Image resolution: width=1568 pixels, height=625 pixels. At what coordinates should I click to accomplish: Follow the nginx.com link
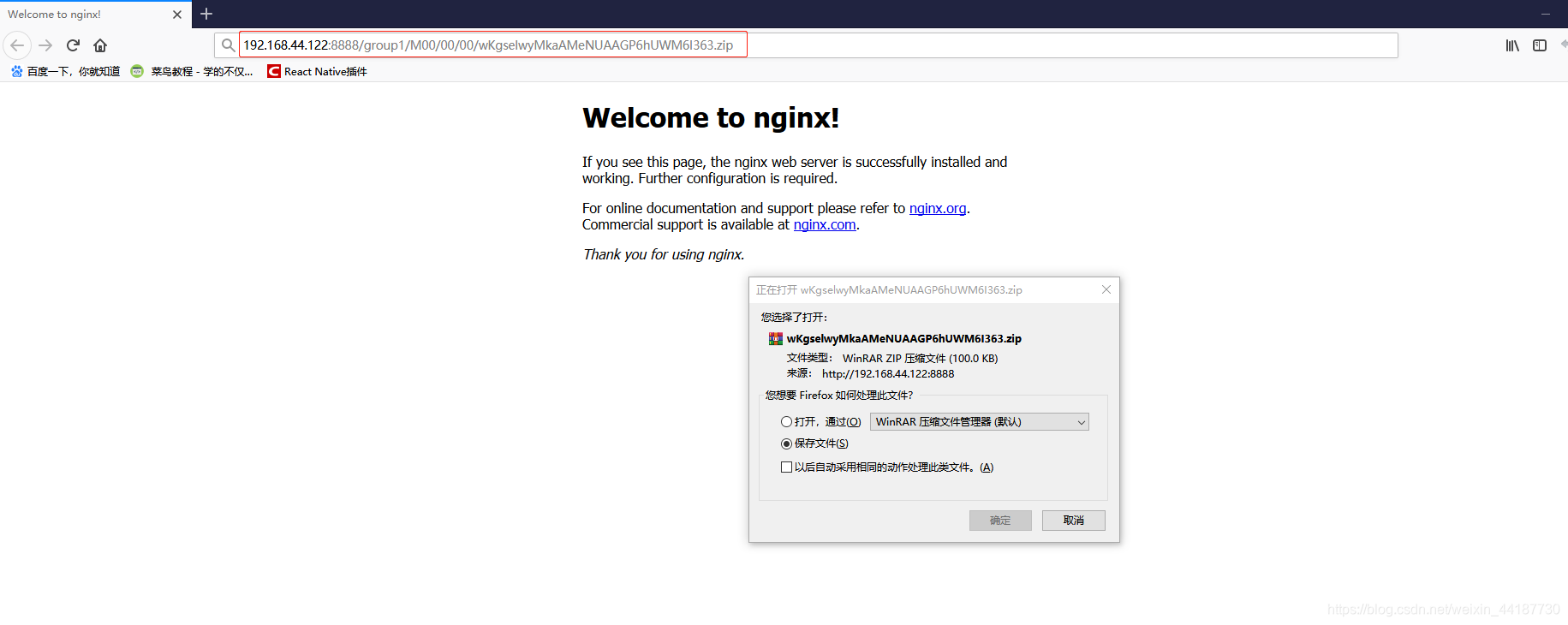825,224
